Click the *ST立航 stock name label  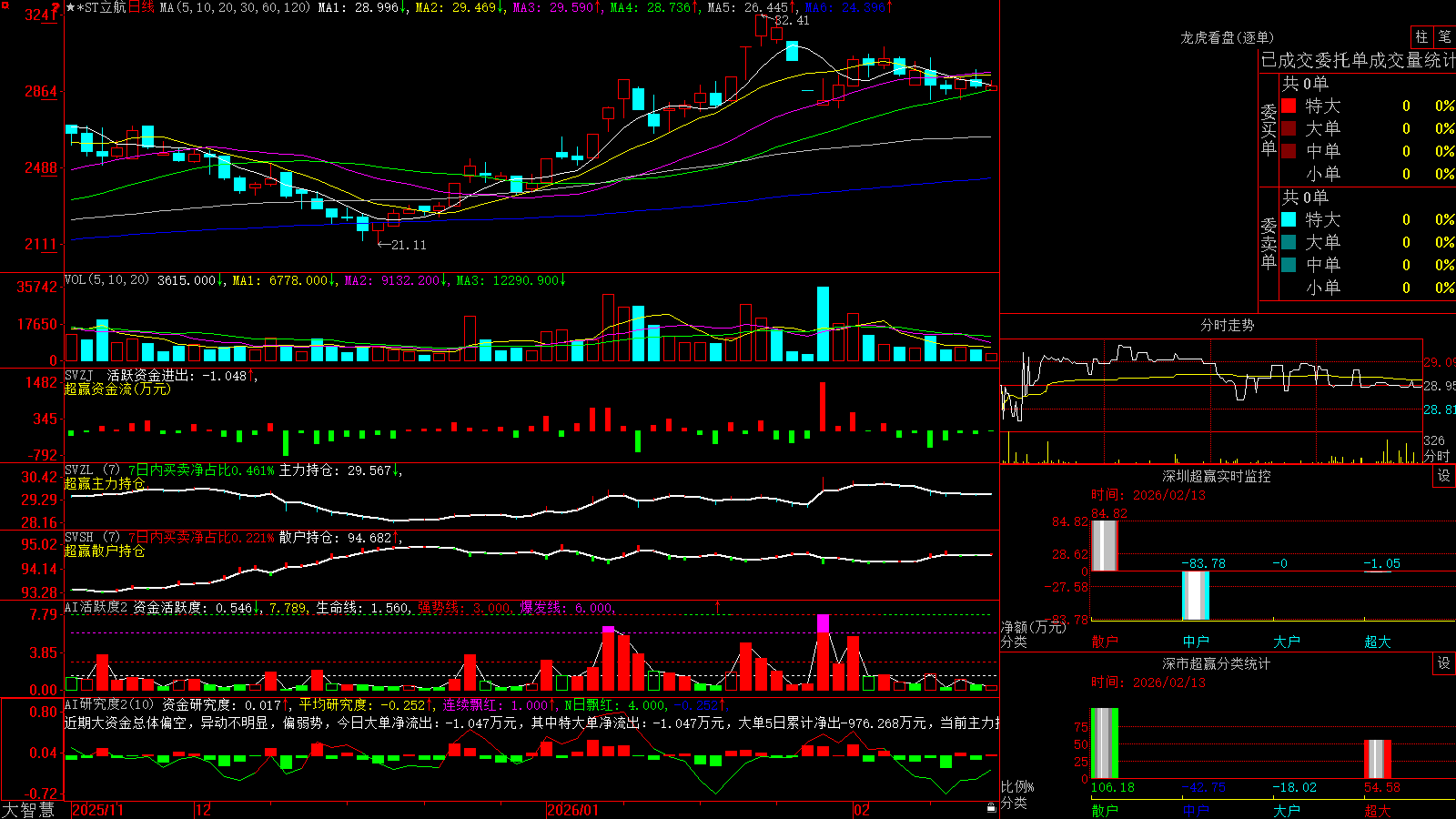tap(101, 7)
